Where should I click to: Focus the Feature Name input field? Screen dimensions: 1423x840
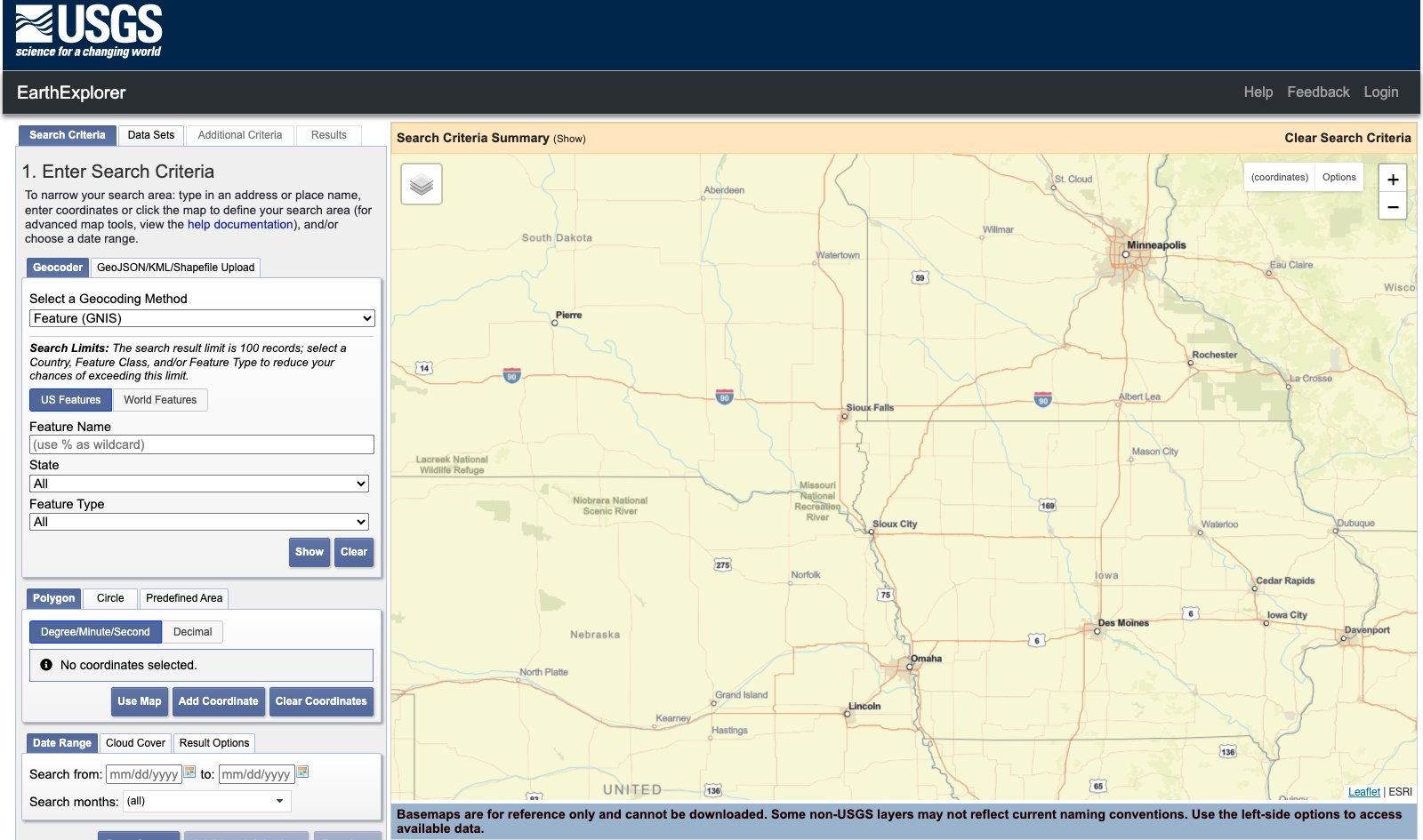click(202, 444)
